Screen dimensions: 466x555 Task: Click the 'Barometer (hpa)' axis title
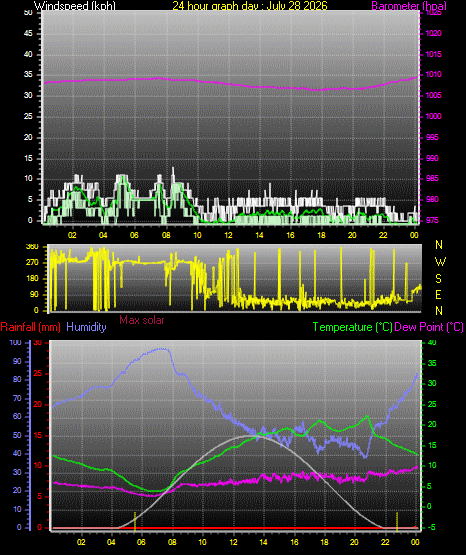coord(409,6)
